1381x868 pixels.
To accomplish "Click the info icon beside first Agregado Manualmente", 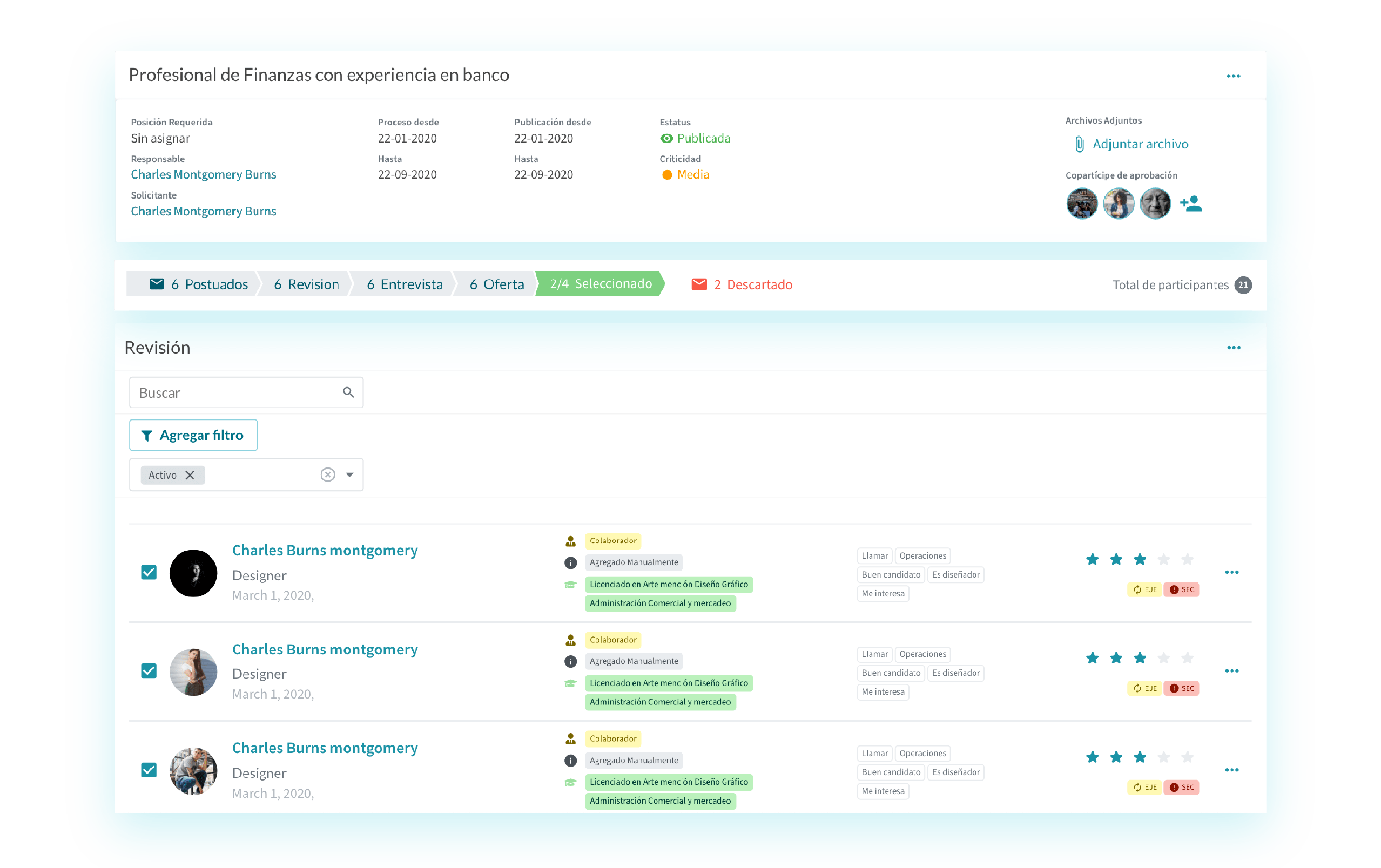I will (570, 563).
